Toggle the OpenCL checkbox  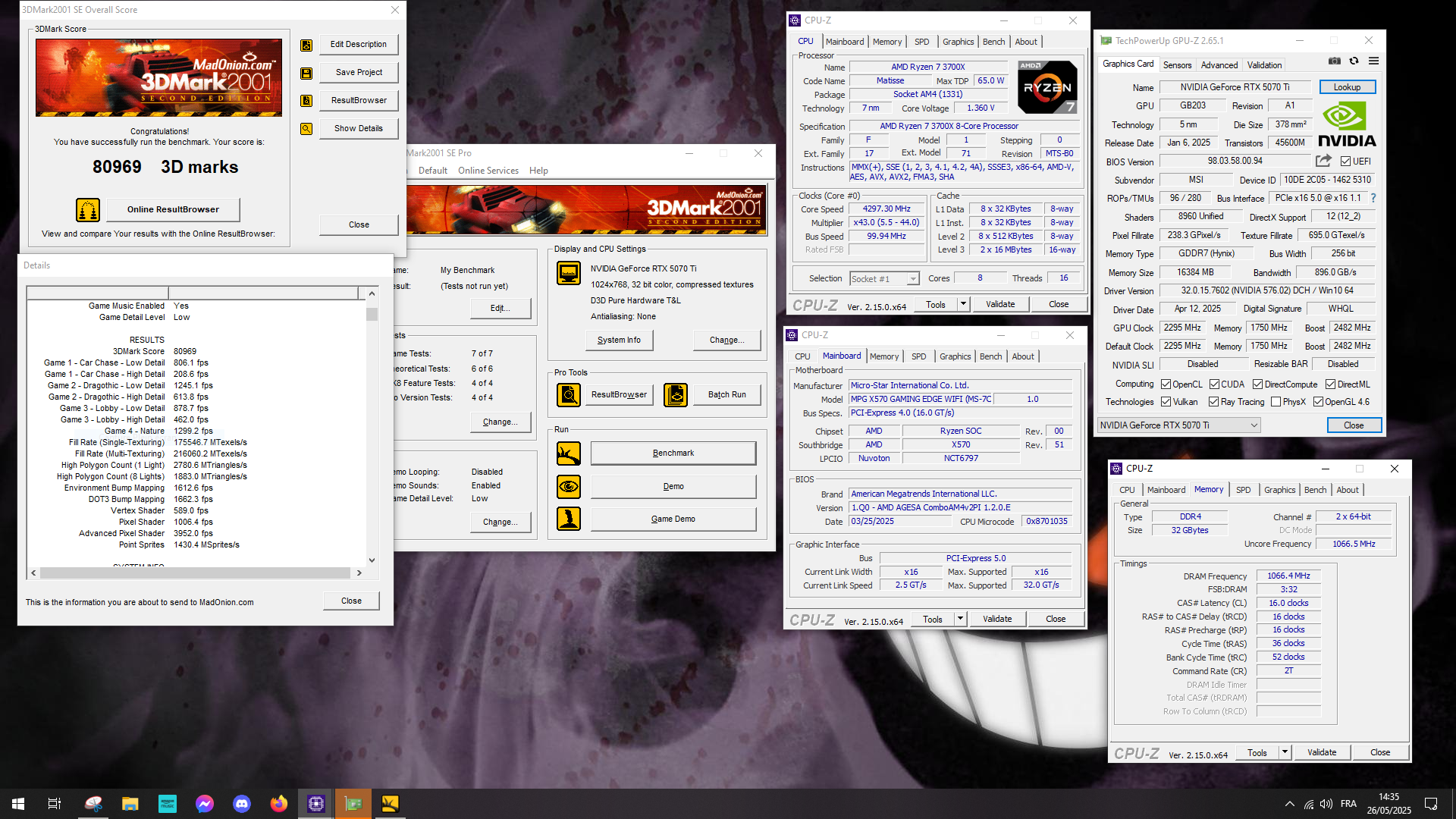click(1166, 384)
